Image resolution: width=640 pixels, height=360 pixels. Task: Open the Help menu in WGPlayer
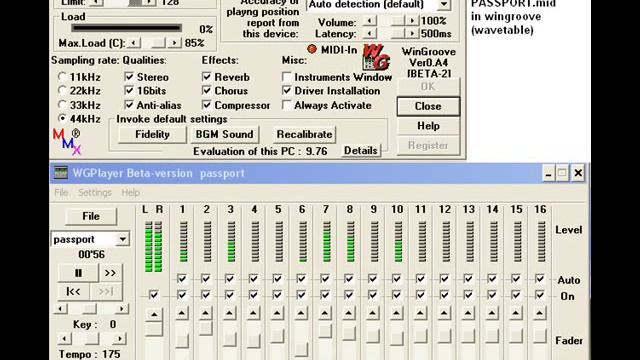coord(130,192)
